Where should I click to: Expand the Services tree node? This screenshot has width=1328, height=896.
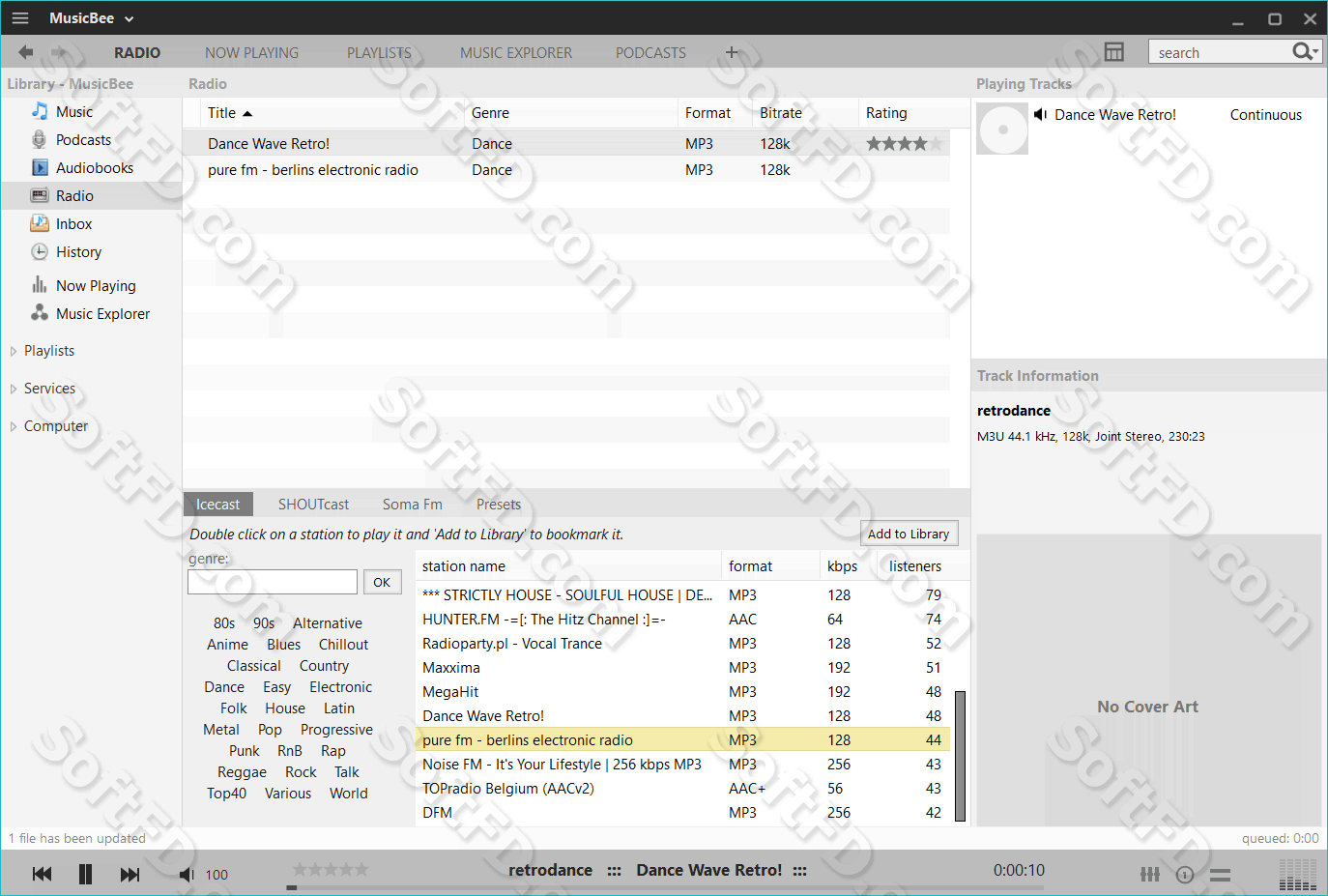[x=14, y=390]
